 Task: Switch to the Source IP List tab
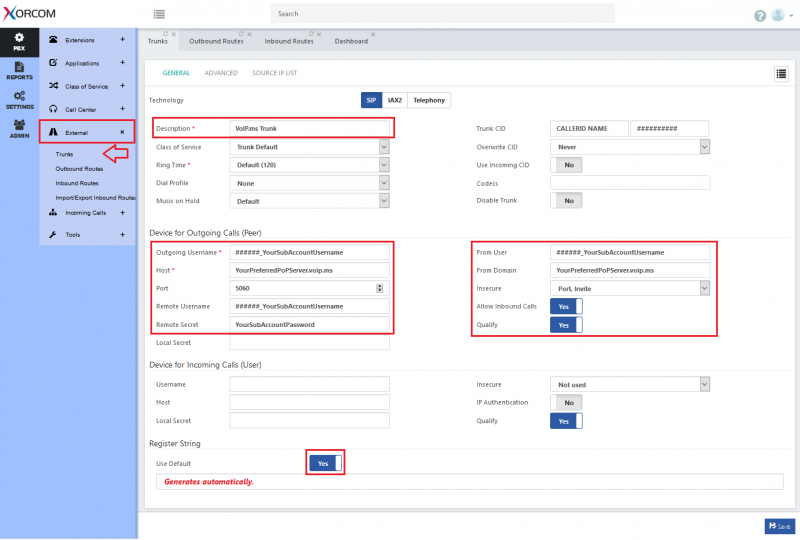pyautogui.click(x=274, y=73)
